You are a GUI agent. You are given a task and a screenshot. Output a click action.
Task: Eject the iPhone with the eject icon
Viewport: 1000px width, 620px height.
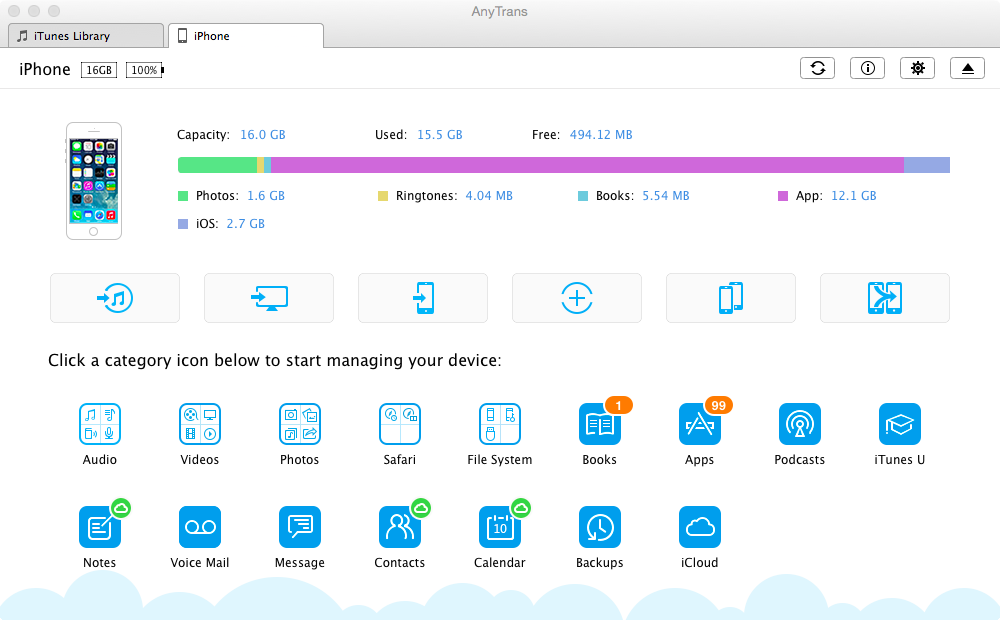967,68
